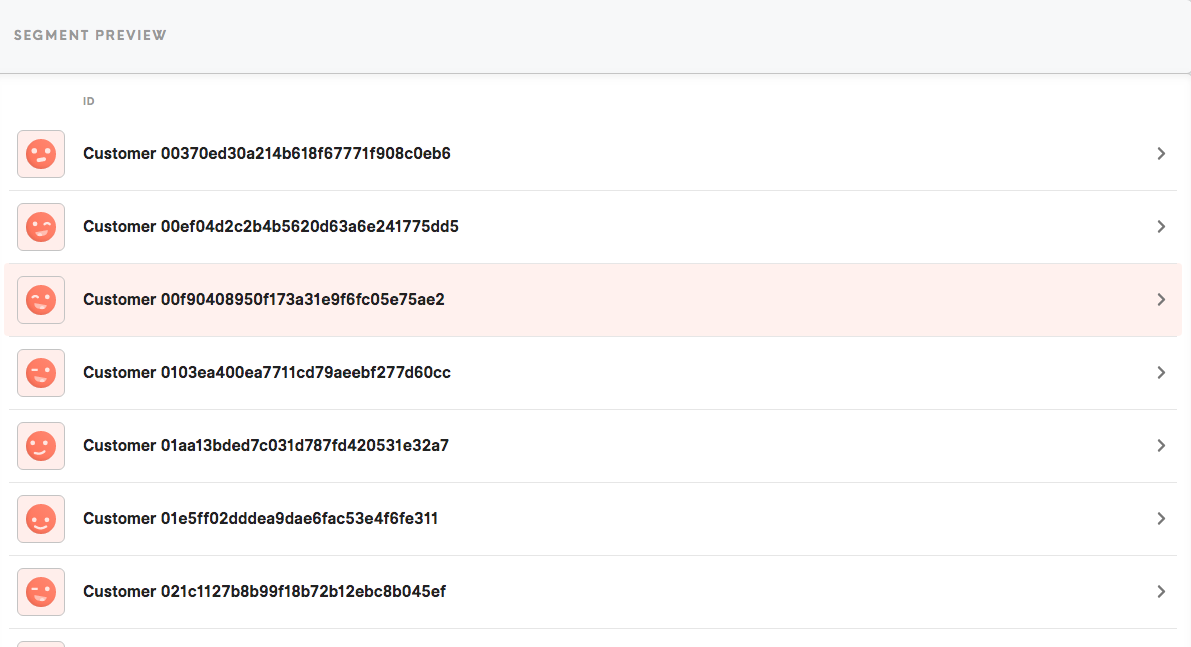Select text Customer 00ef04d2c2b4b5620d63a6e241775dd5
This screenshot has height=647, width=1191.
pyautogui.click(x=270, y=226)
